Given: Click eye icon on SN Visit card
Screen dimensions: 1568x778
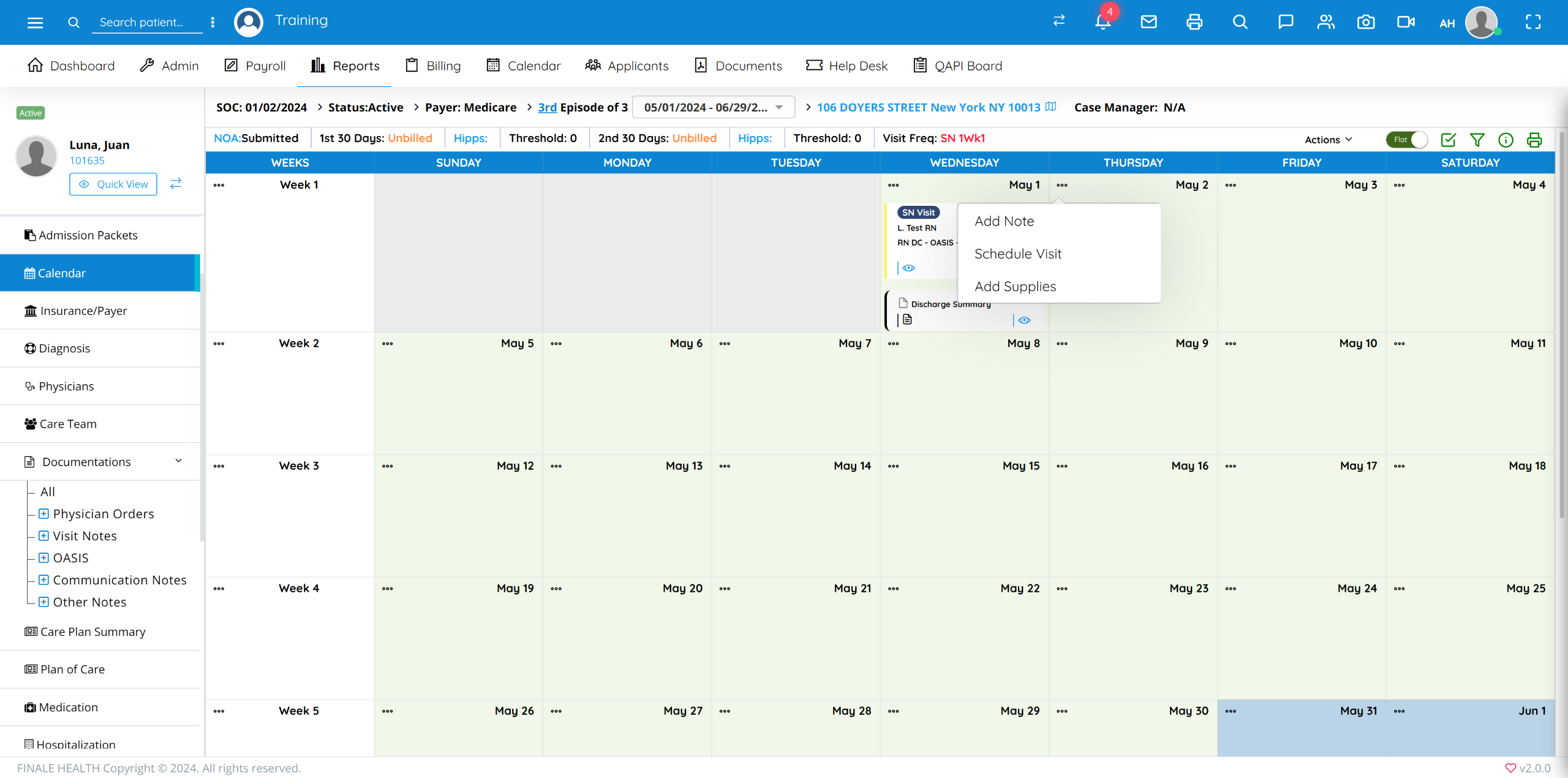Looking at the screenshot, I should [908, 268].
